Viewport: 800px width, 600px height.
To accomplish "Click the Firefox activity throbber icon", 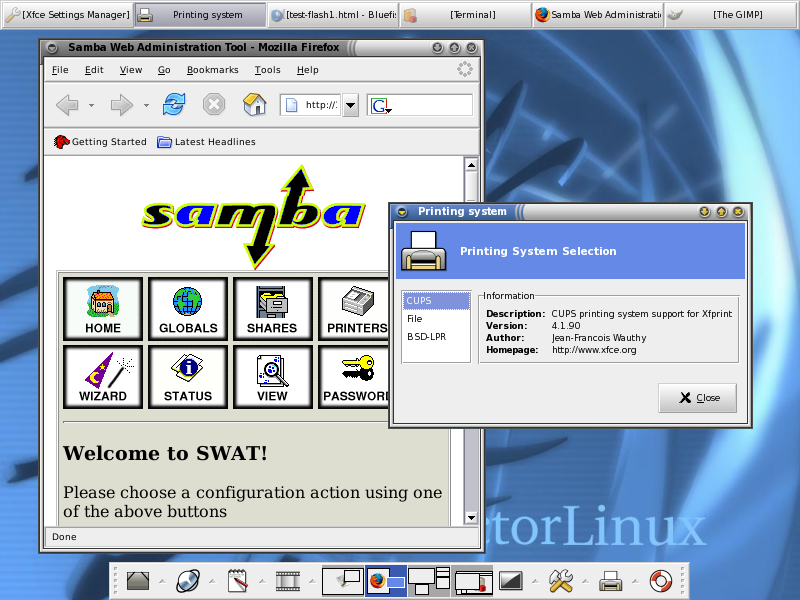I will click(465, 69).
